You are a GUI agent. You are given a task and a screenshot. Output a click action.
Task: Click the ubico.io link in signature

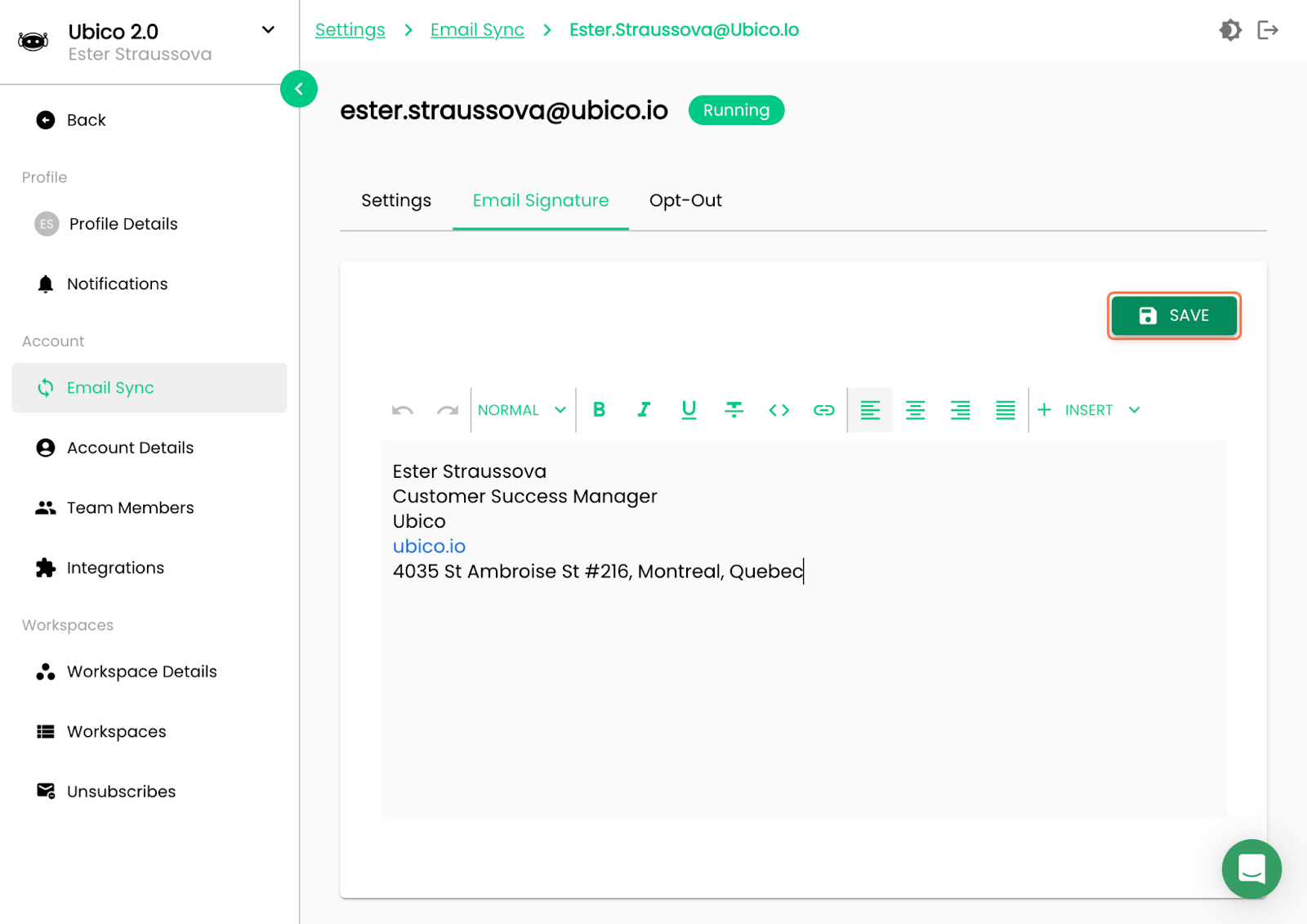[429, 547]
